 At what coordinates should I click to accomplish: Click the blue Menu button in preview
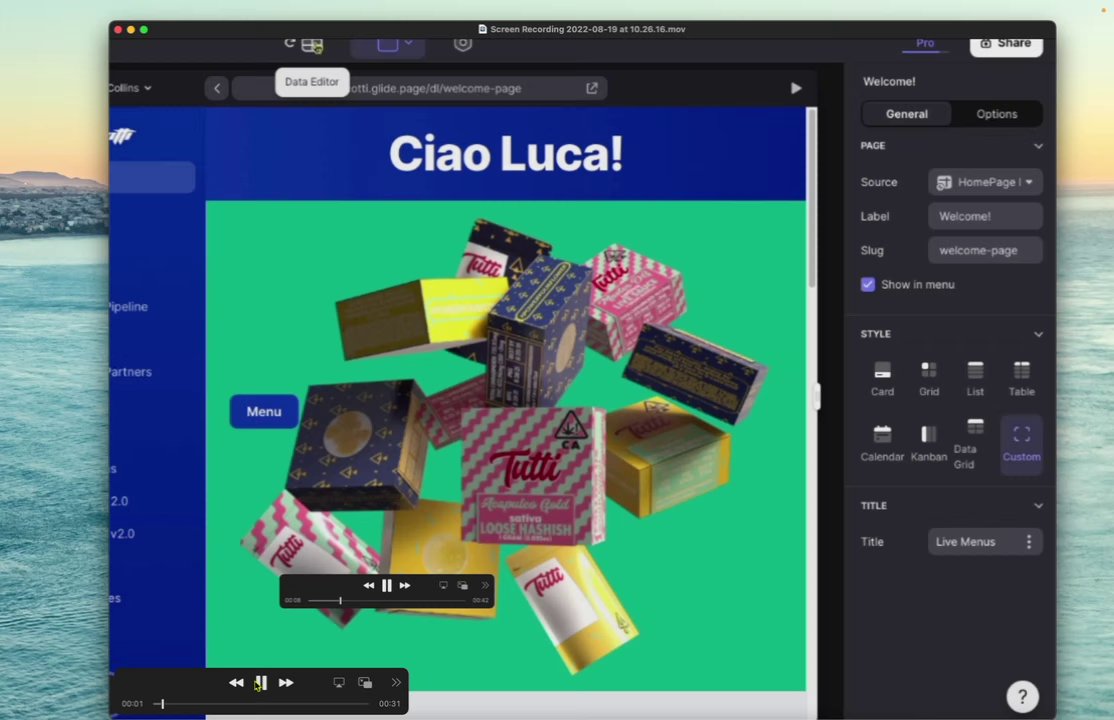coord(264,412)
